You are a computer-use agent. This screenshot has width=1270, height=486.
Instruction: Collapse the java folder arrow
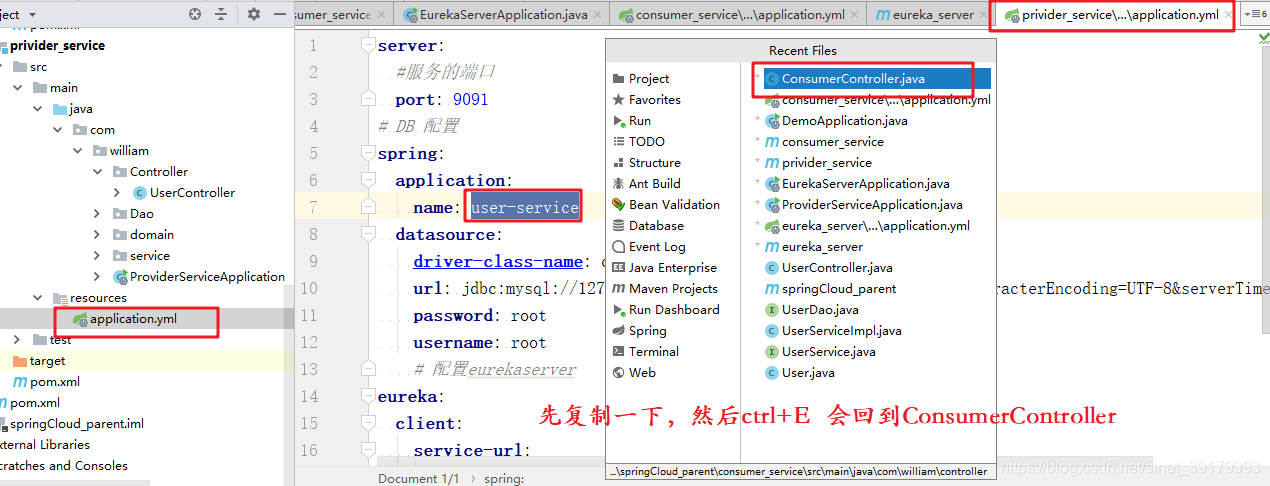point(38,109)
